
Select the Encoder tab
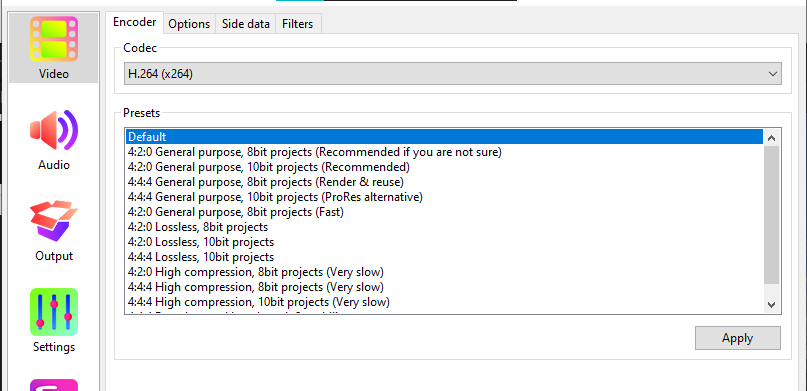pos(134,22)
